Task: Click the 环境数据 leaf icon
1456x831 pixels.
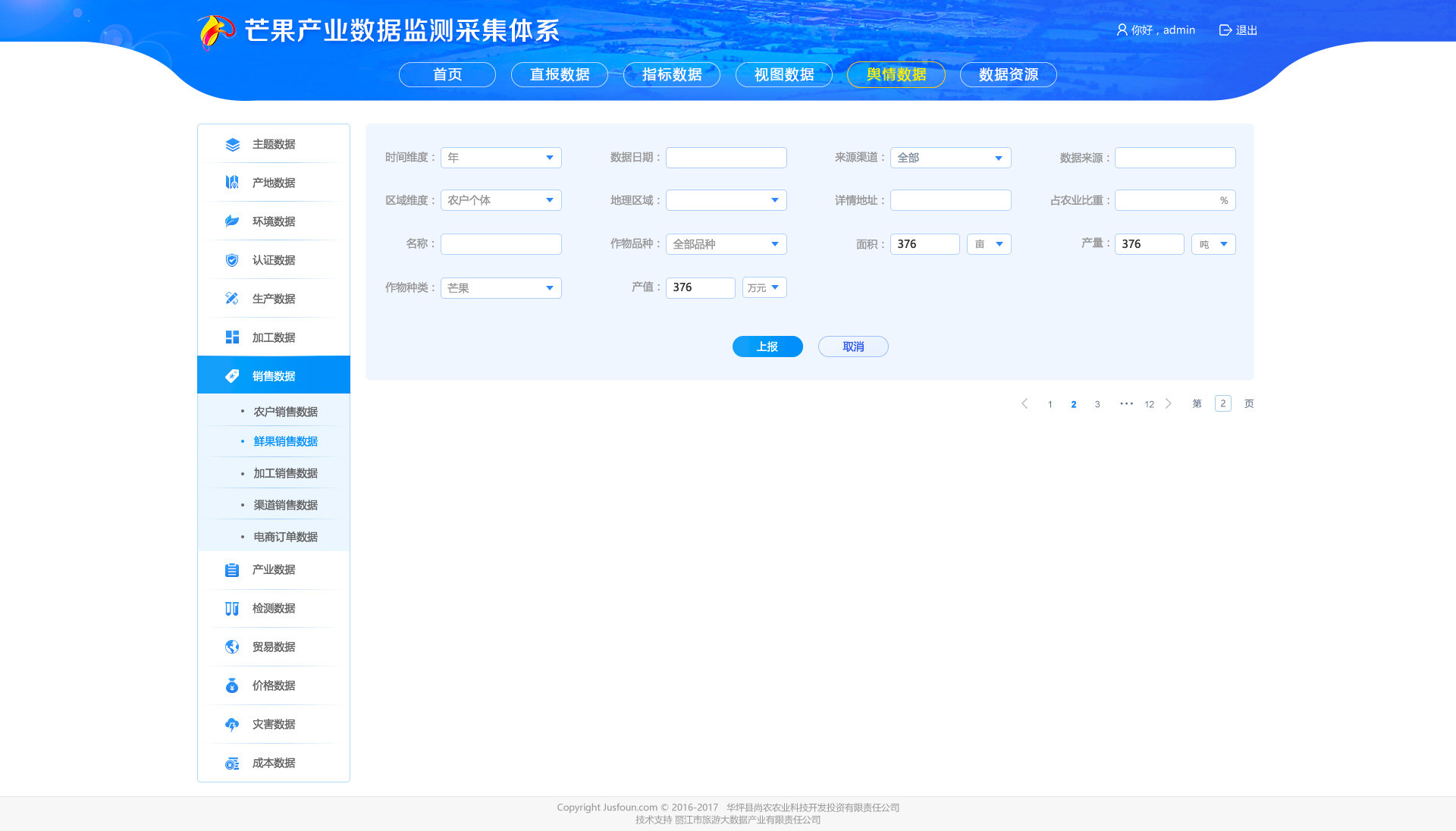Action: pos(232,221)
